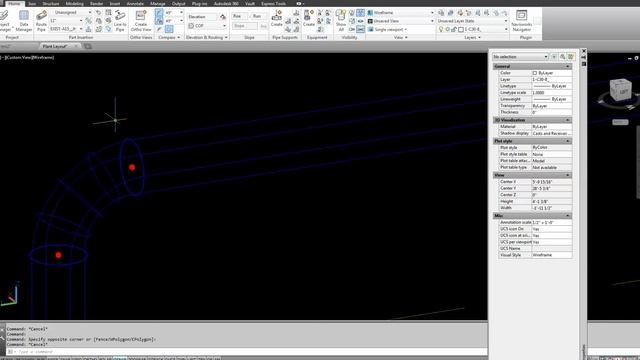Click the Line to Pipe tool
Screen dimensions: 640x360
(x=120, y=21)
